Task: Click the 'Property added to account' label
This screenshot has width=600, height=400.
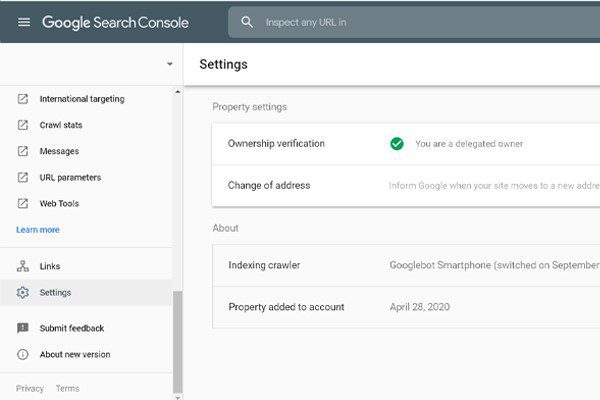Action: [286, 307]
